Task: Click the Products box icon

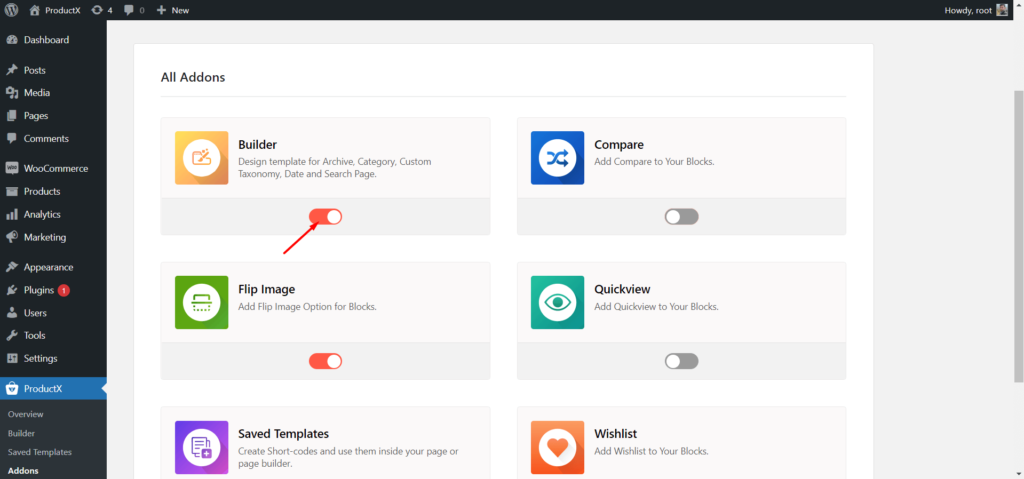Action: pyautogui.click(x=12, y=191)
